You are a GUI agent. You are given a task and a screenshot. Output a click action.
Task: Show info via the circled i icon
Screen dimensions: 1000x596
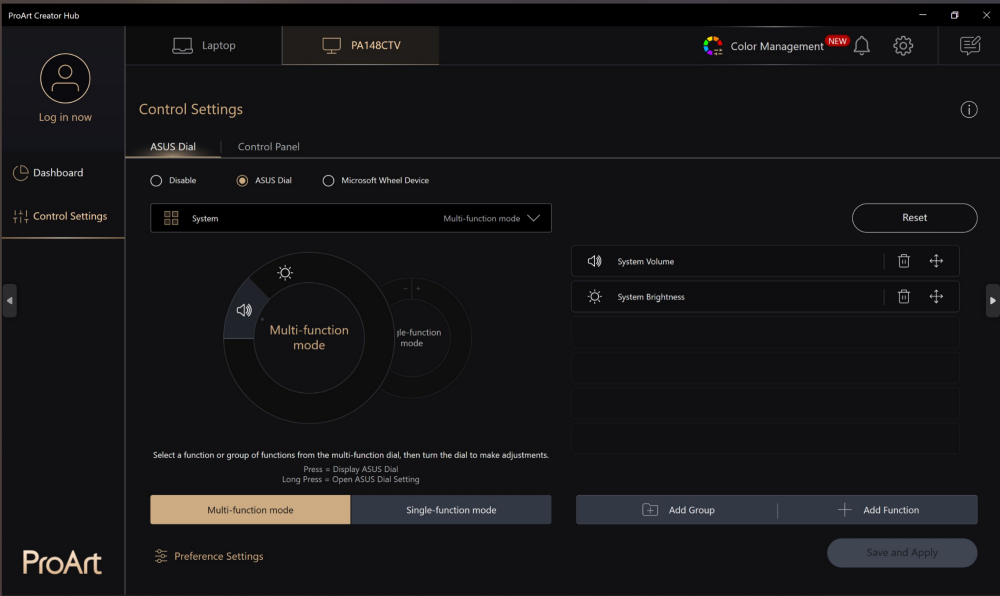(969, 110)
